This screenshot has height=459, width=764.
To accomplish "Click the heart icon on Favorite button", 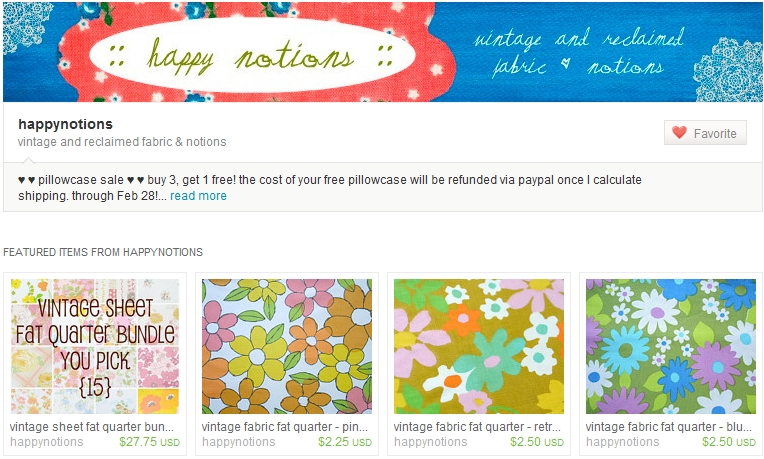I will [x=679, y=133].
